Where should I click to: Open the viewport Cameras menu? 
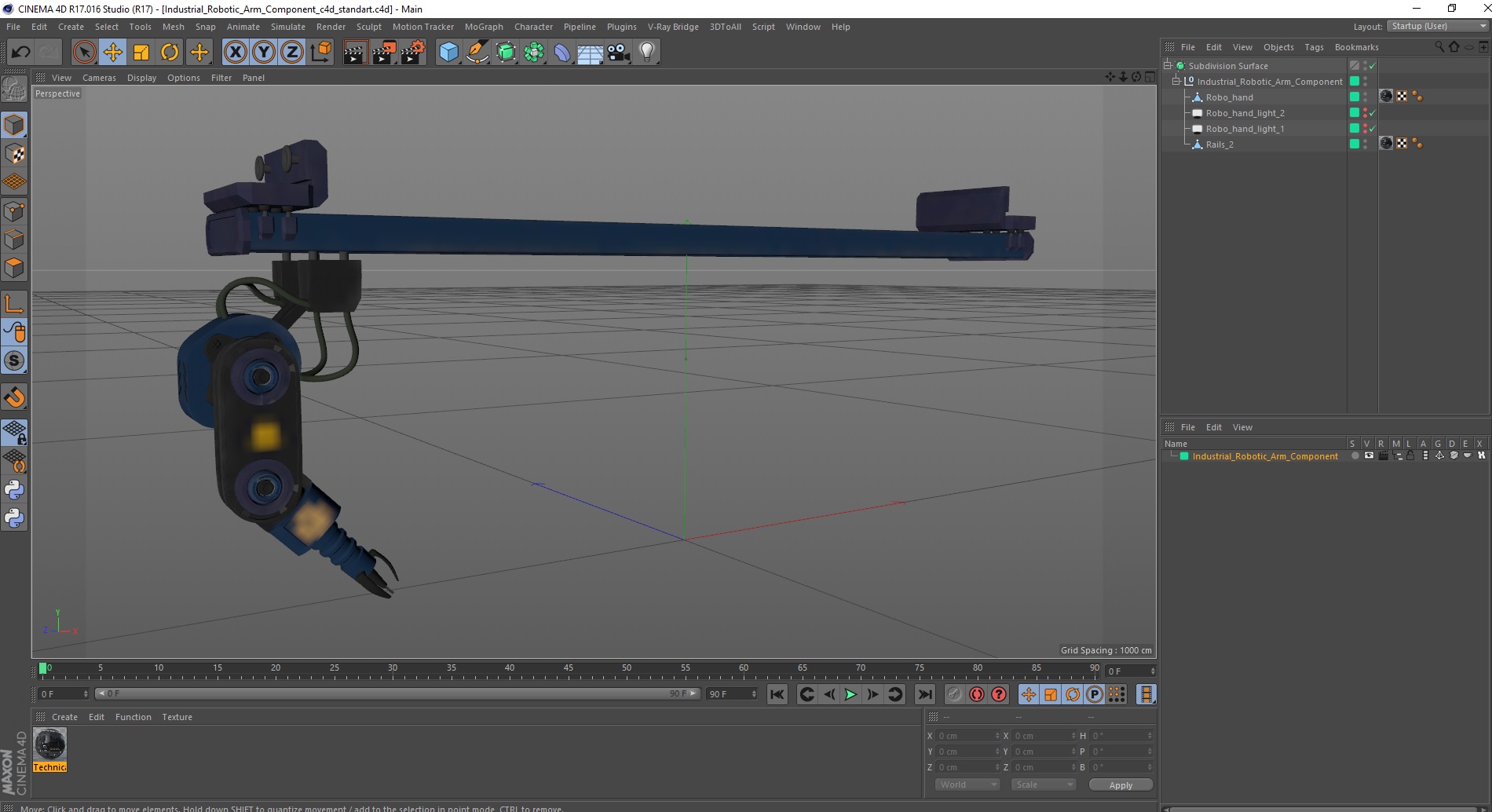tap(99, 78)
